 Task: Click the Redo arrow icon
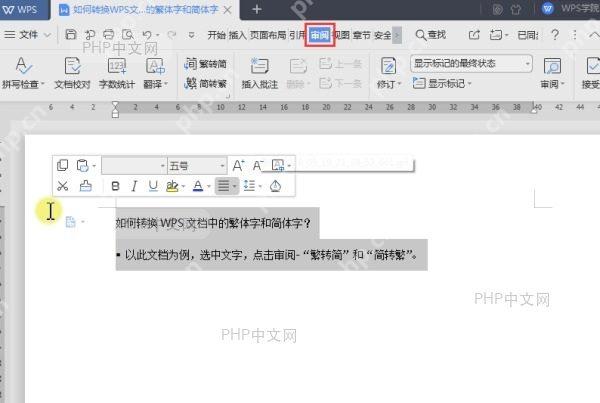171,35
